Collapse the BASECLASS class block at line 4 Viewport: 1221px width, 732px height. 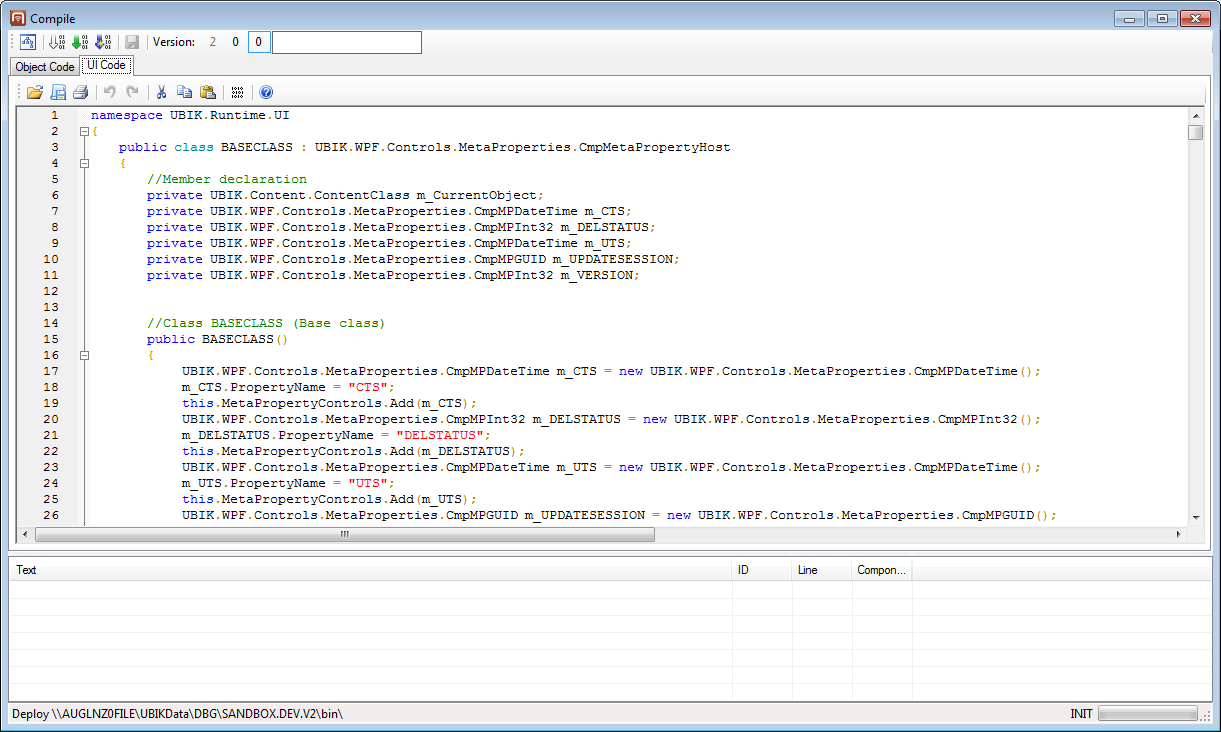point(85,163)
